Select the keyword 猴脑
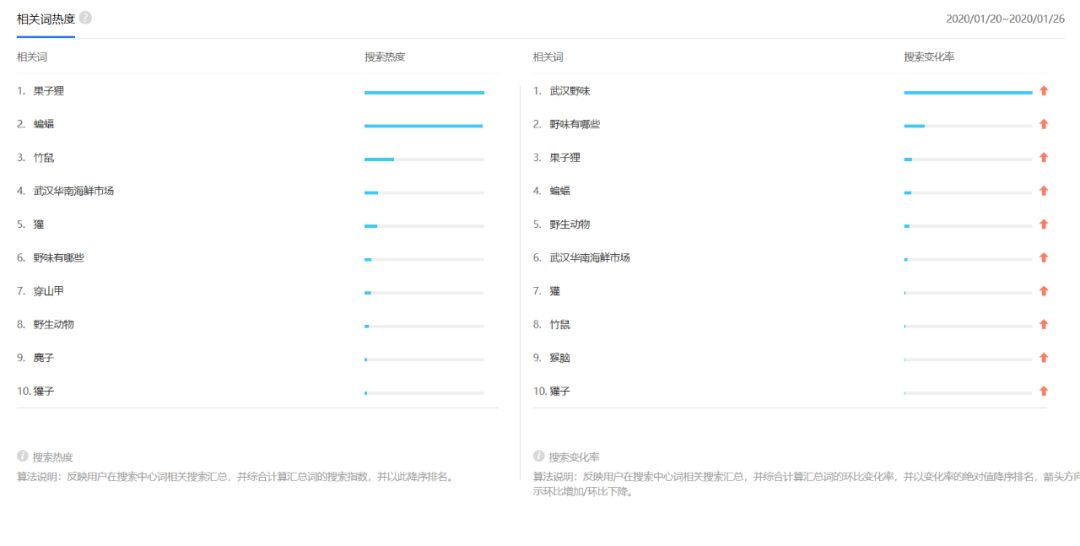The width and height of the screenshot is (1080, 546). 560,358
